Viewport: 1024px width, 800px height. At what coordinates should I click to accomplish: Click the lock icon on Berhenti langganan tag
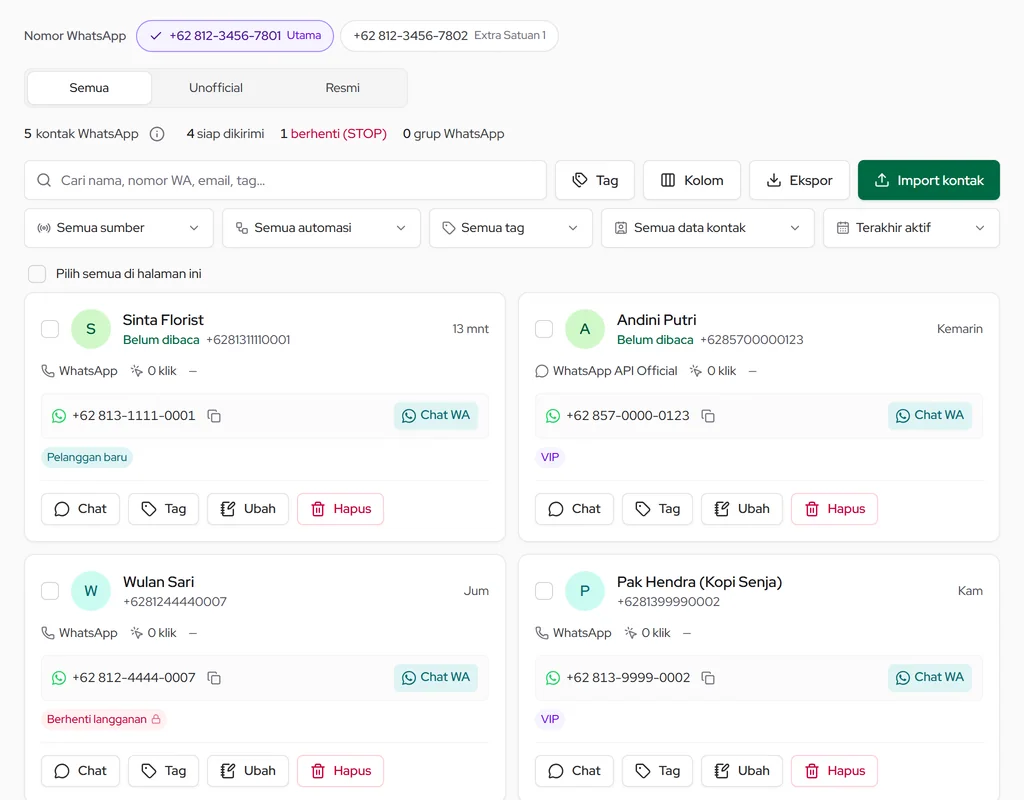[x=156, y=719]
